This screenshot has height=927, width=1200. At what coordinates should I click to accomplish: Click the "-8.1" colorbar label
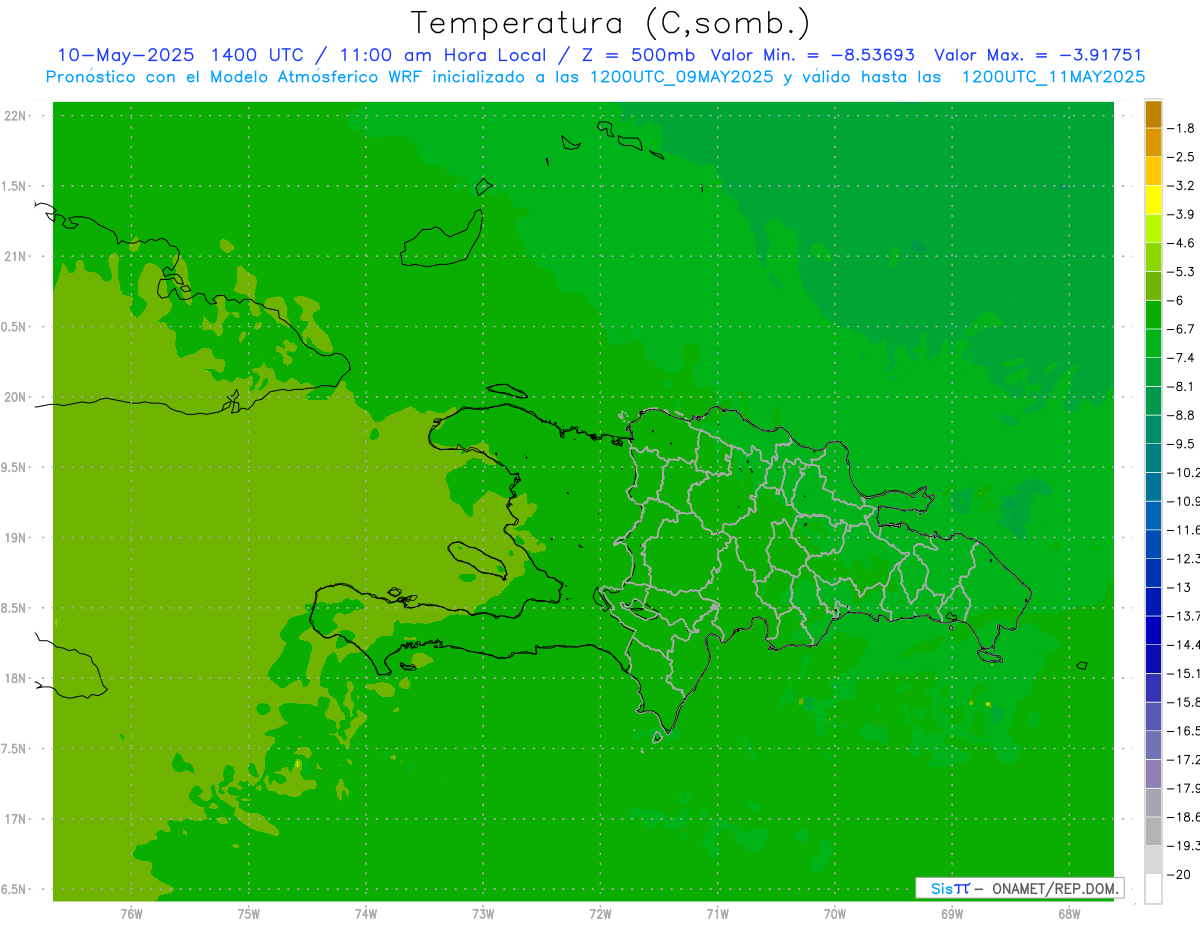tap(1181, 386)
